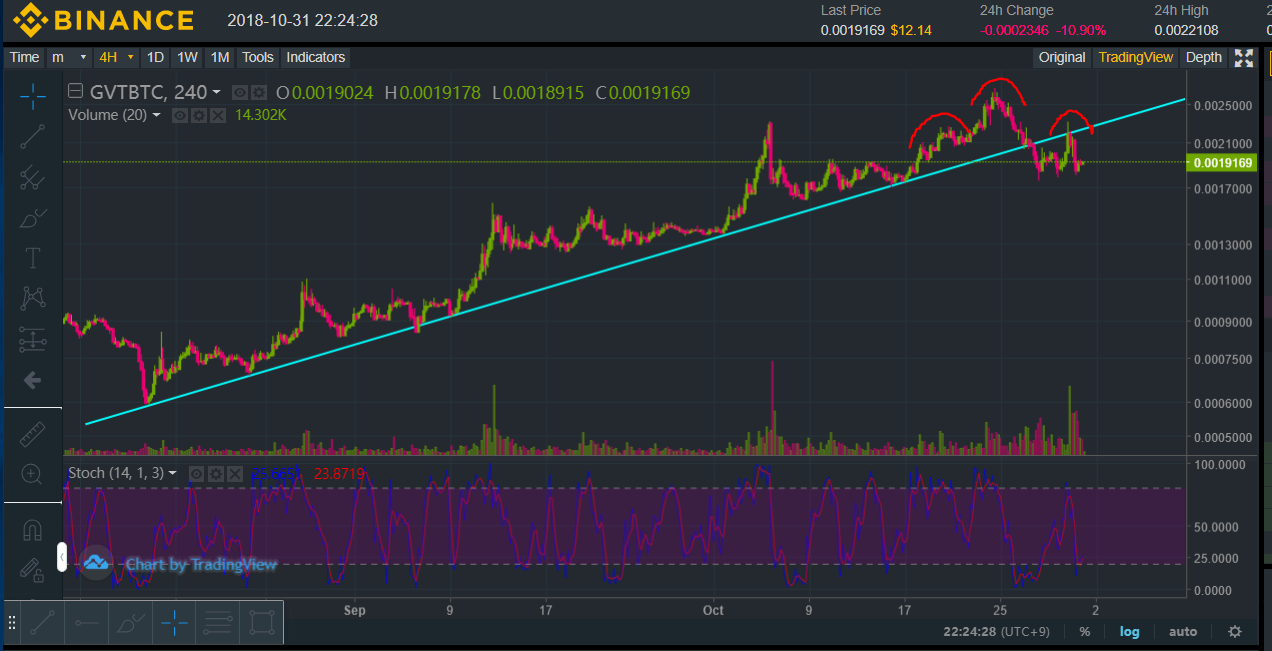
Task: Toggle log scale on price axis
Action: coord(1129,631)
